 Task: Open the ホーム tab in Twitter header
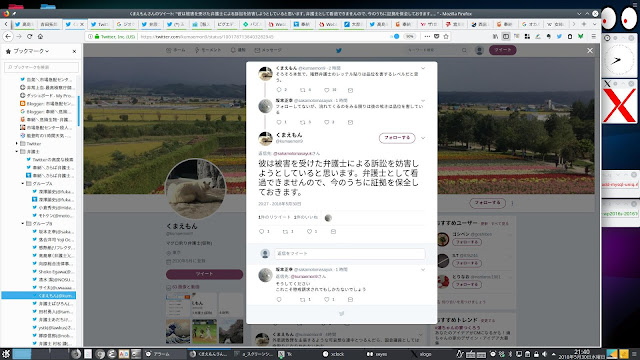click(x=176, y=50)
